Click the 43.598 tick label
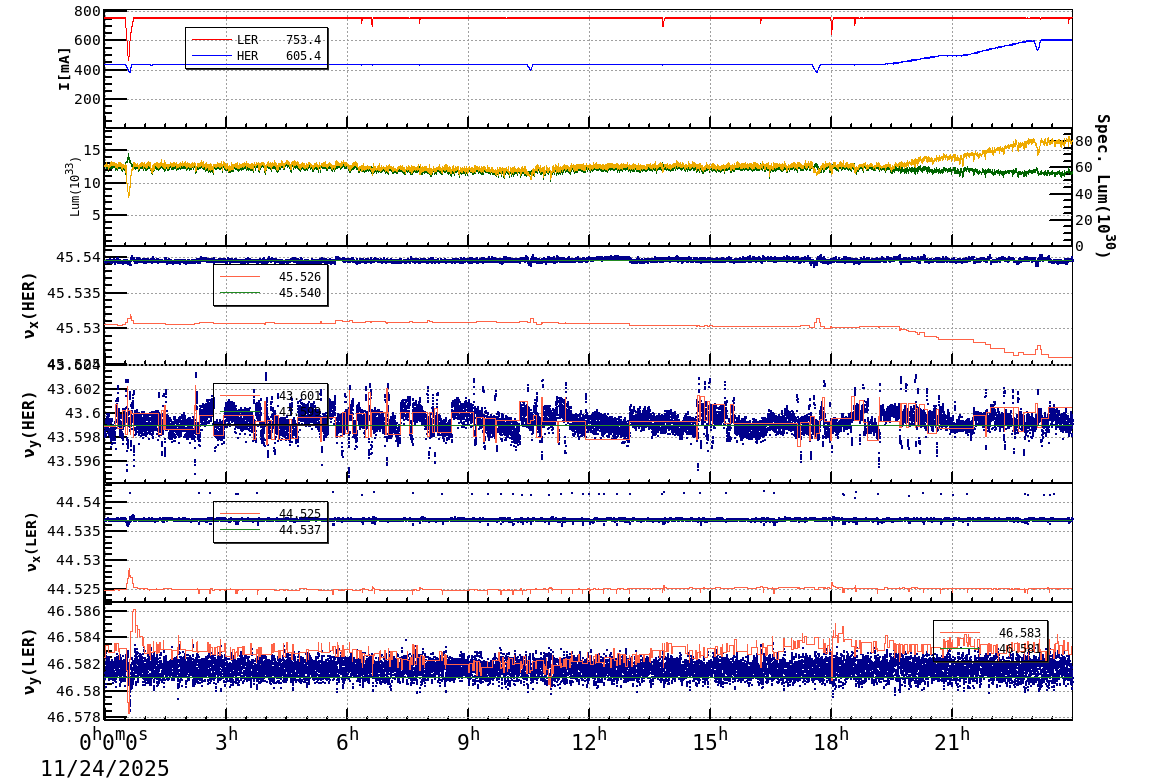The width and height of the screenshot is (1154, 782). point(74,437)
